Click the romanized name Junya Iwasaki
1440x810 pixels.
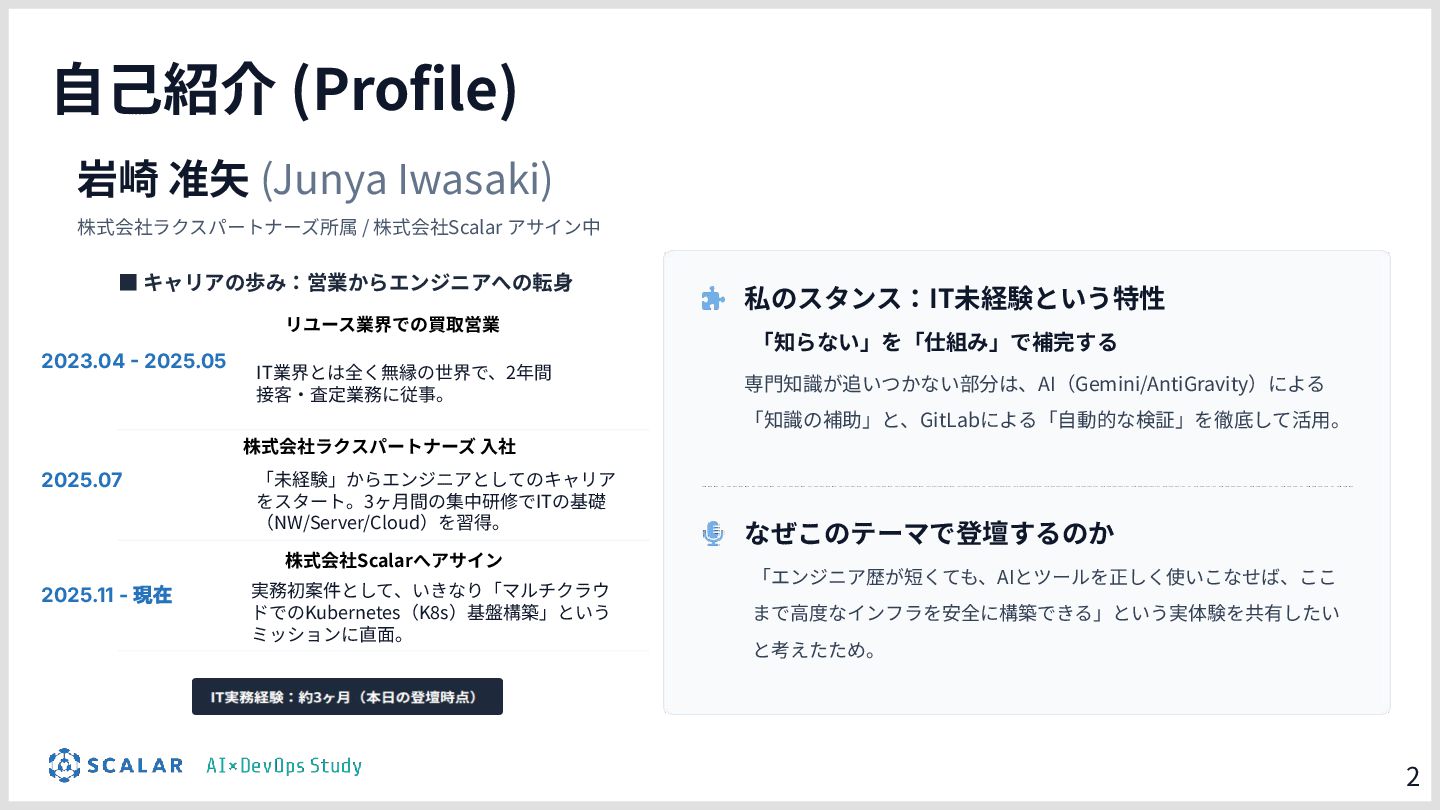click(x=406, y=180)
